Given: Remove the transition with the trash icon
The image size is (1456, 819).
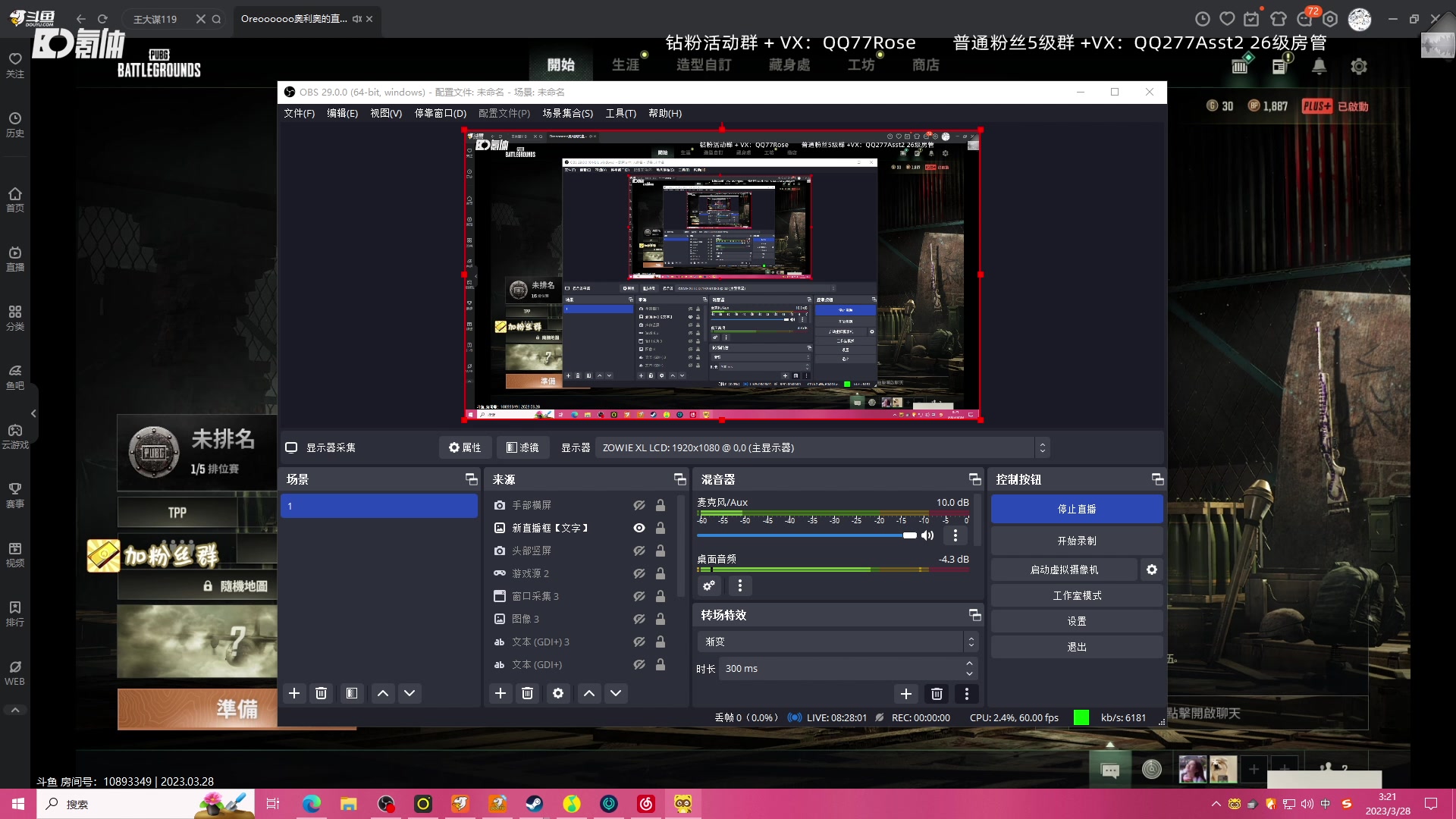Looking at the screenshot, I should click(x=937, y=694).
